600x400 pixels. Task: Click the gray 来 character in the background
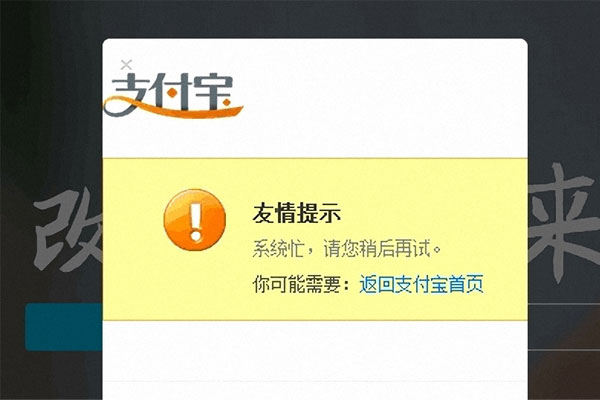[x=564, y=222]
